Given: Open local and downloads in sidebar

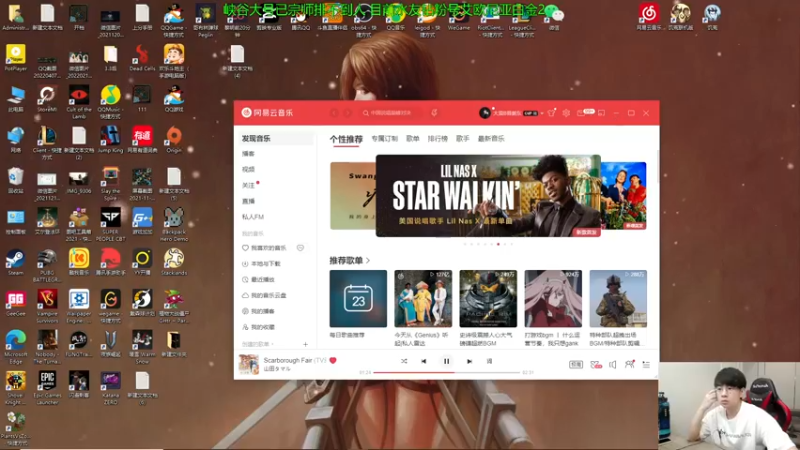Looking at the screenshot, I should (261, 264).
